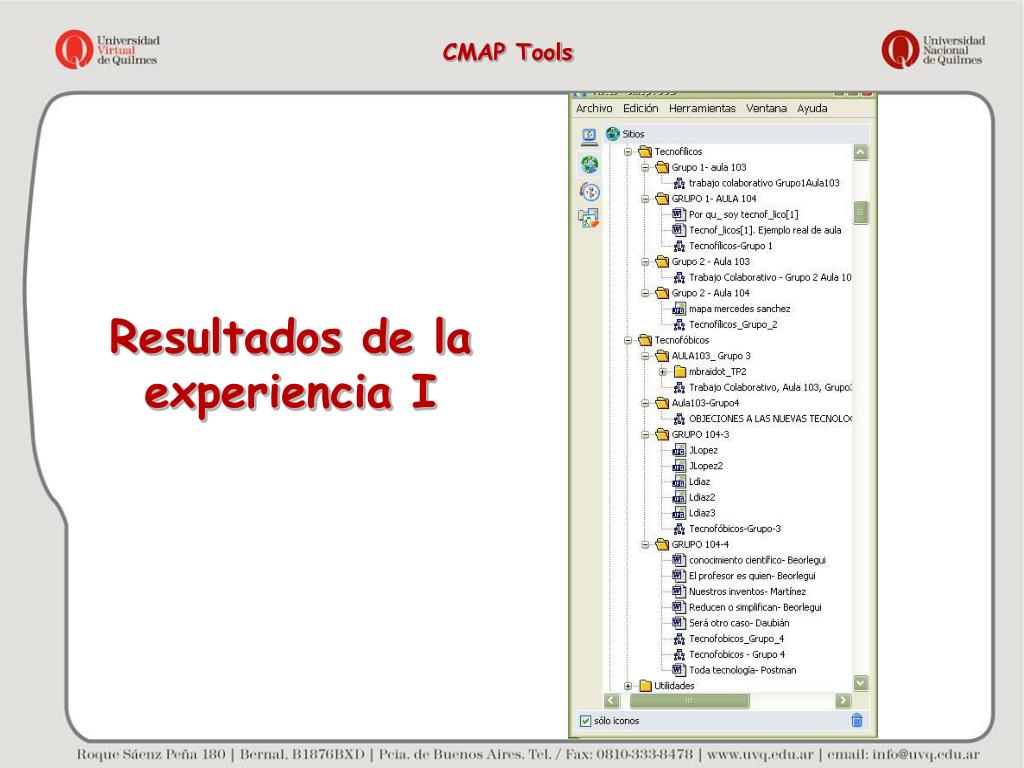Click the Sitios globe icon in header

pyautogui.click(x=613, y=134)
